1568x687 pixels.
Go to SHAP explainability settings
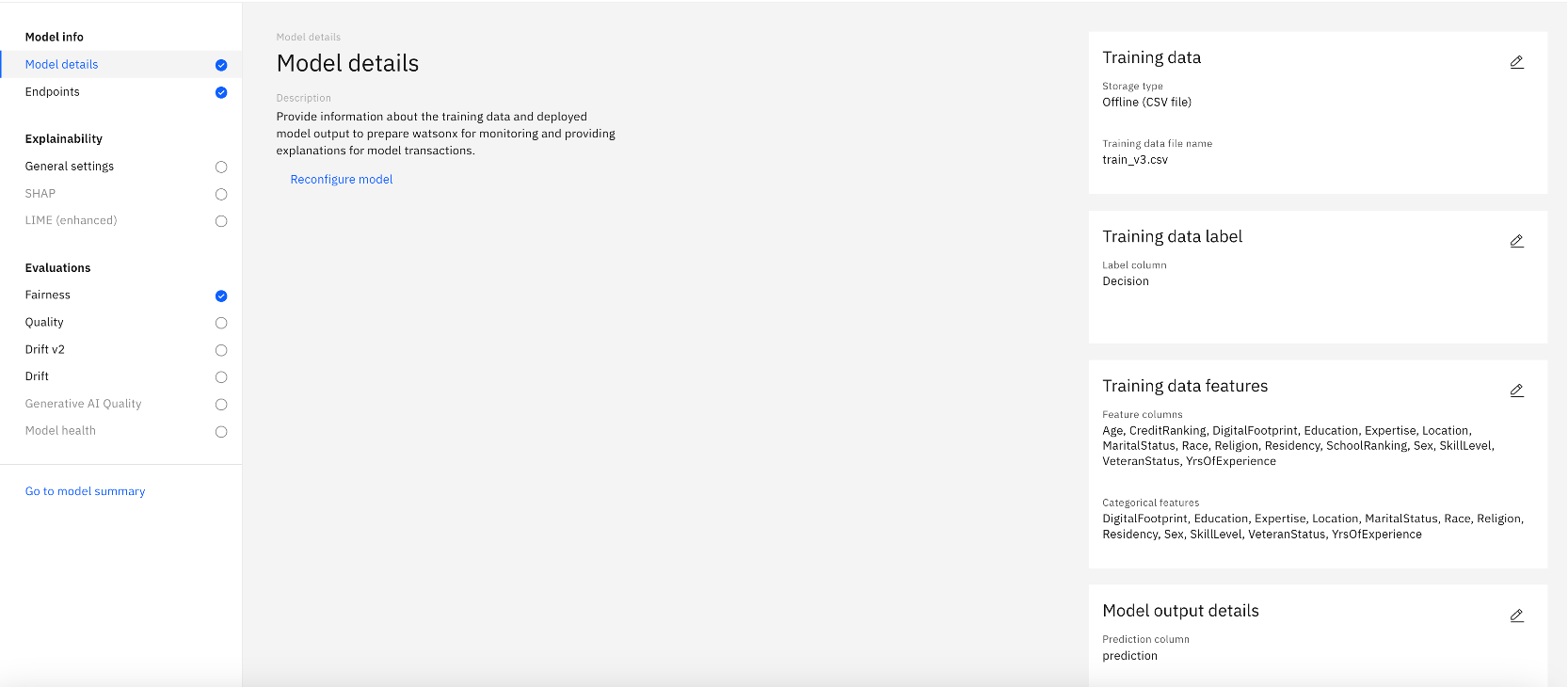point(121,194)
